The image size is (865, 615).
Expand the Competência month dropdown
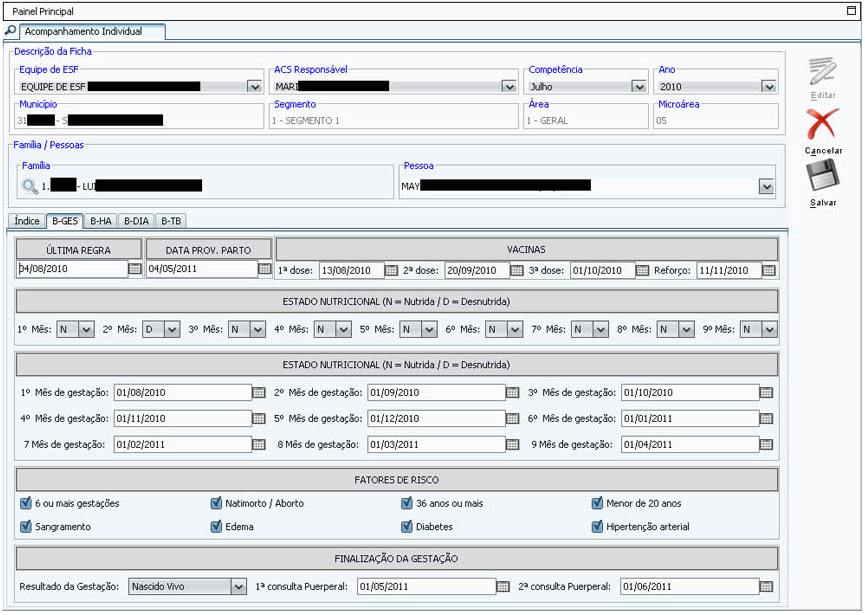coord(638,87)
